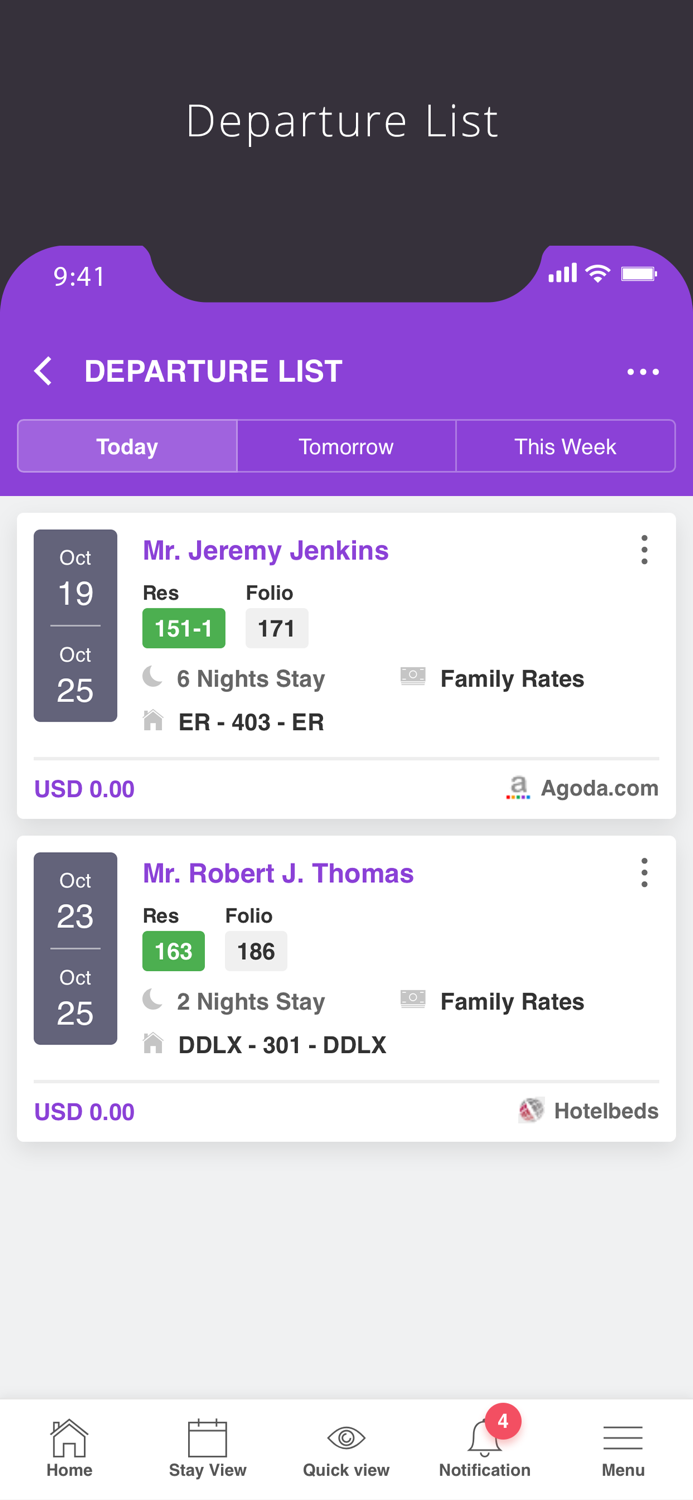
Task: Switch to the Tomorrow tab
Action: pos(346,446)
